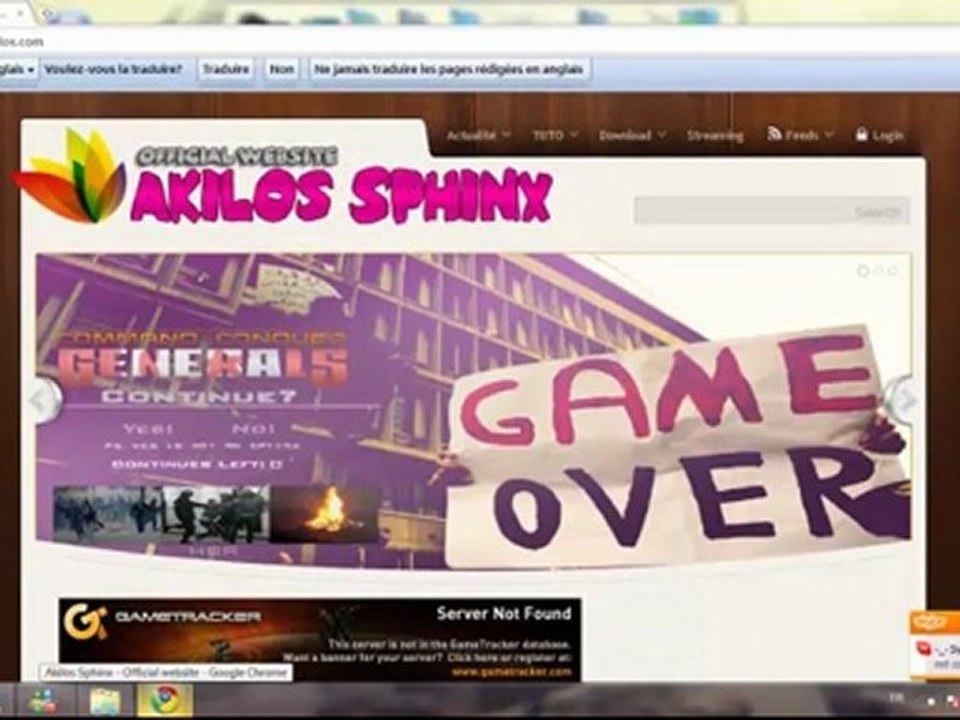Click the FR language indicator in tray

(x=896, y=697)
